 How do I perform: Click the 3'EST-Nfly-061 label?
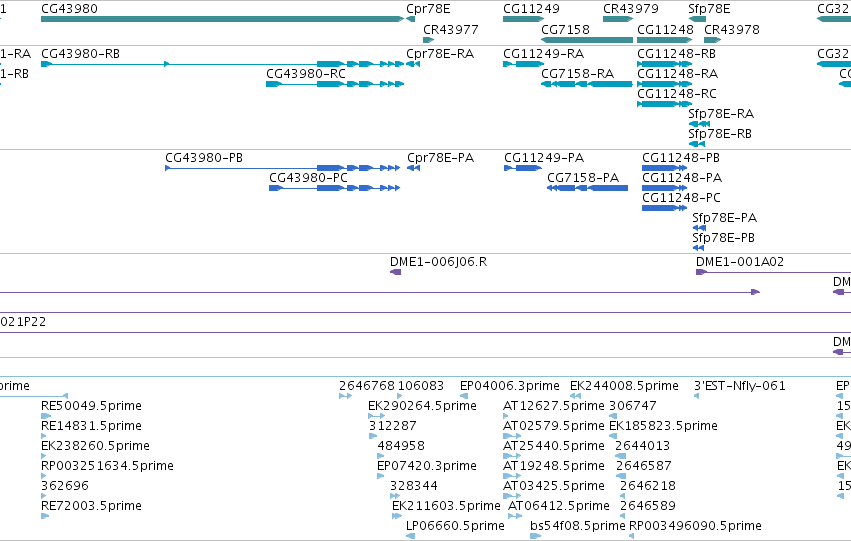pos(740,386)
